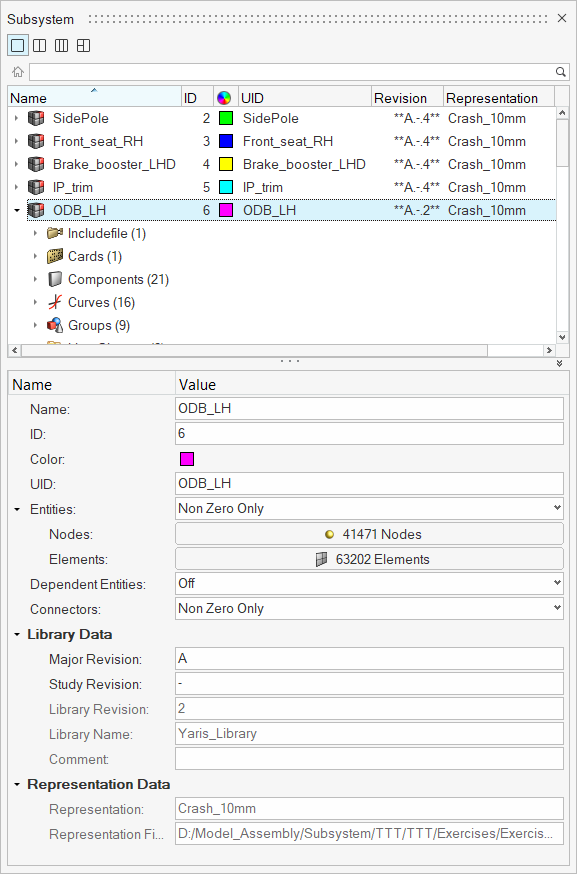
Task: Open the Connectors dropdown
Action: (369, 608)
